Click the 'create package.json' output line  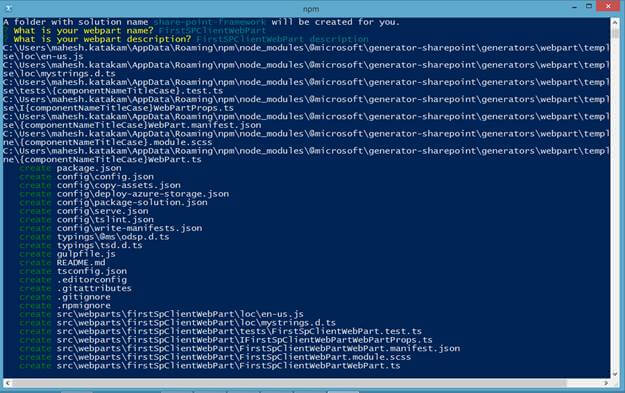[x=70, y=168]
